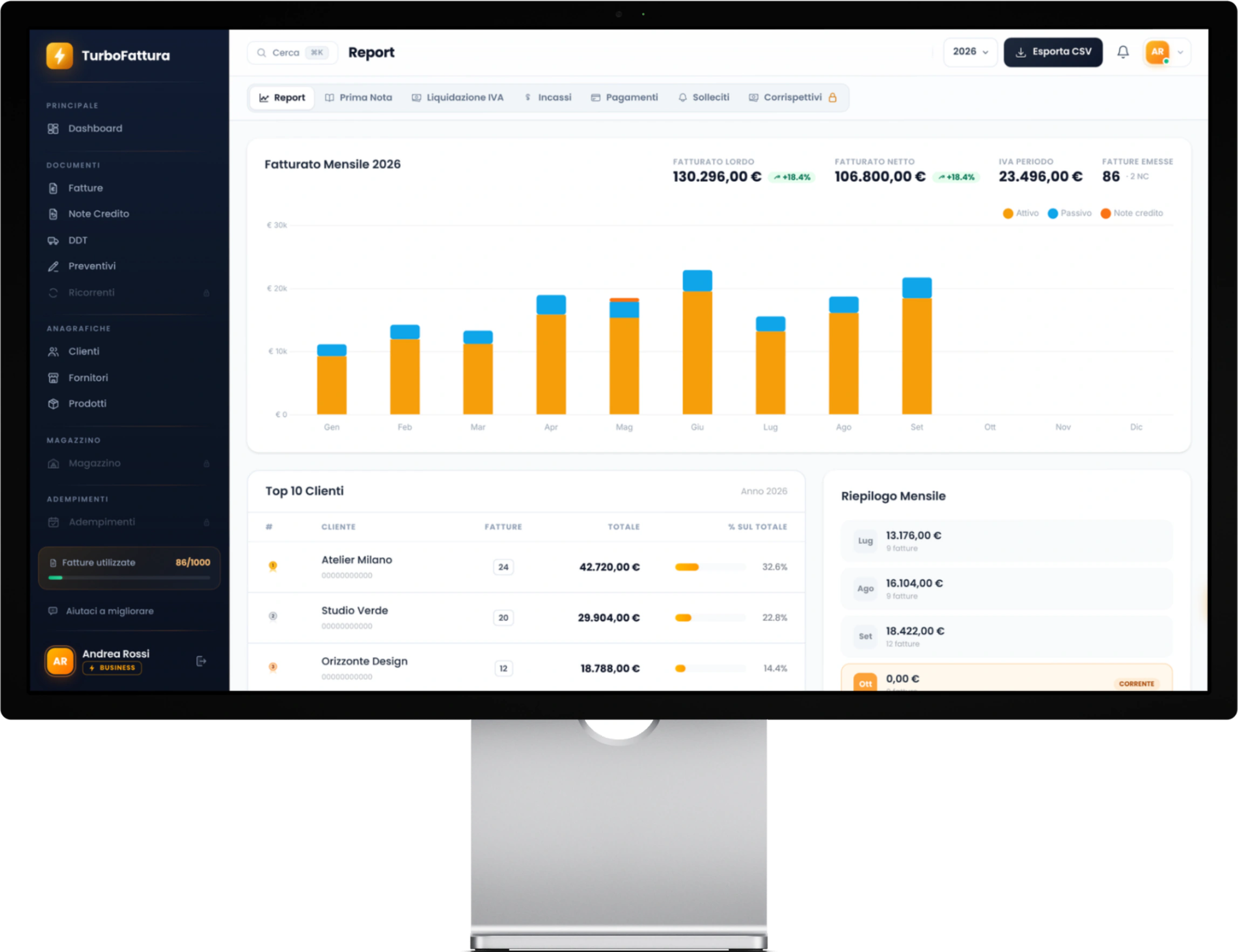Toggle the Passivo legend series
Screen dimensions: 1238x952
click(1069, 214)
